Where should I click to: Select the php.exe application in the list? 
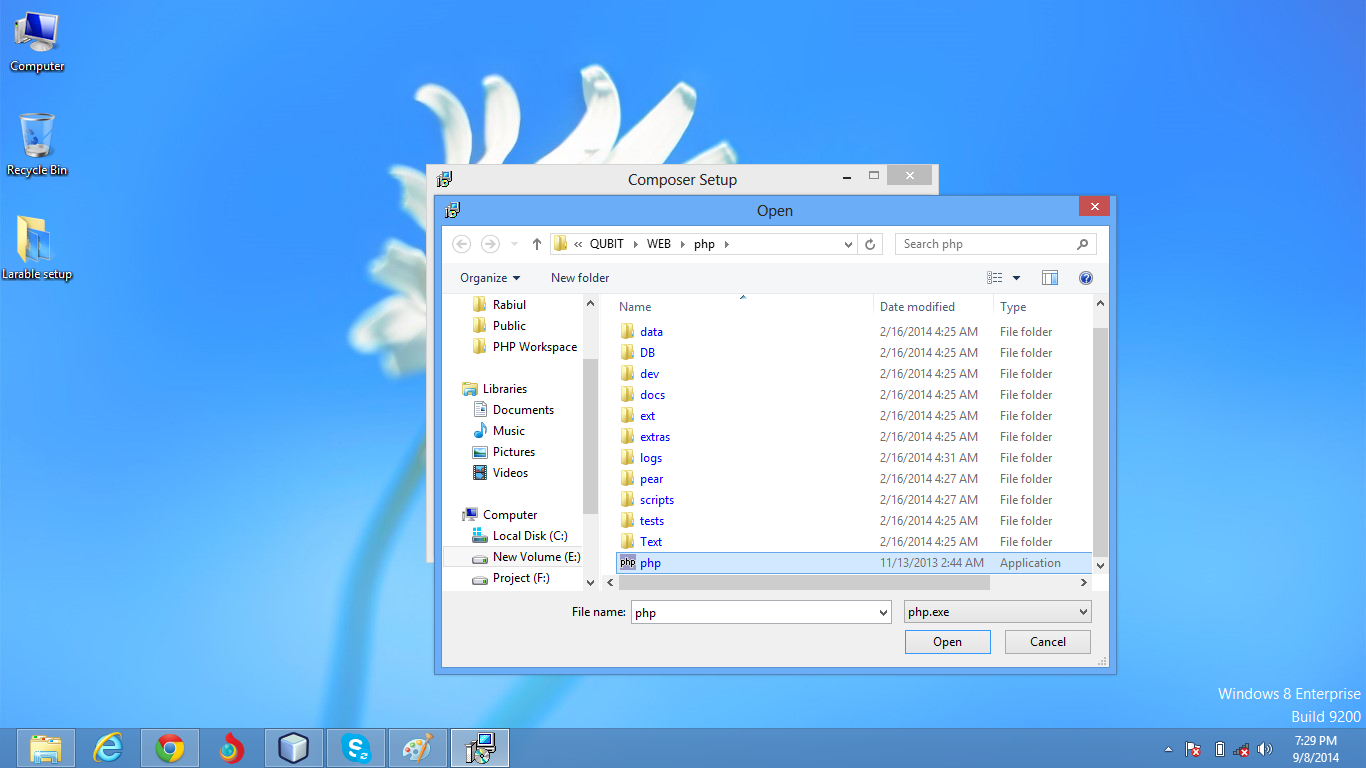pos(651,562)
